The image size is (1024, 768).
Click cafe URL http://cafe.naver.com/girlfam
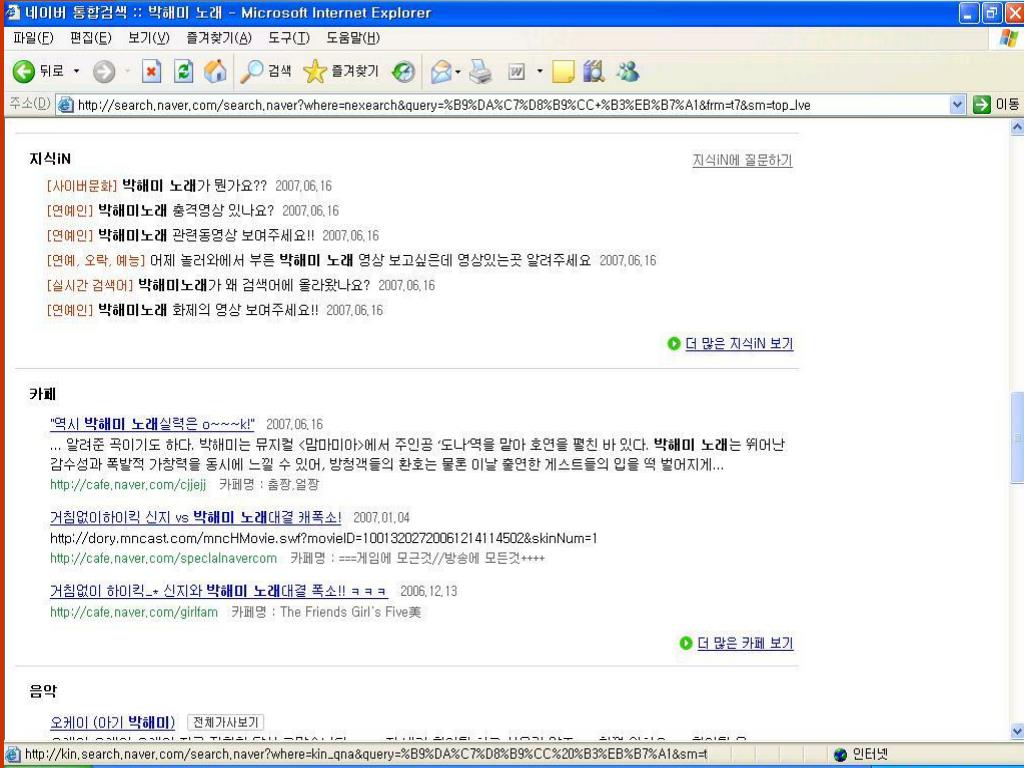134,612
